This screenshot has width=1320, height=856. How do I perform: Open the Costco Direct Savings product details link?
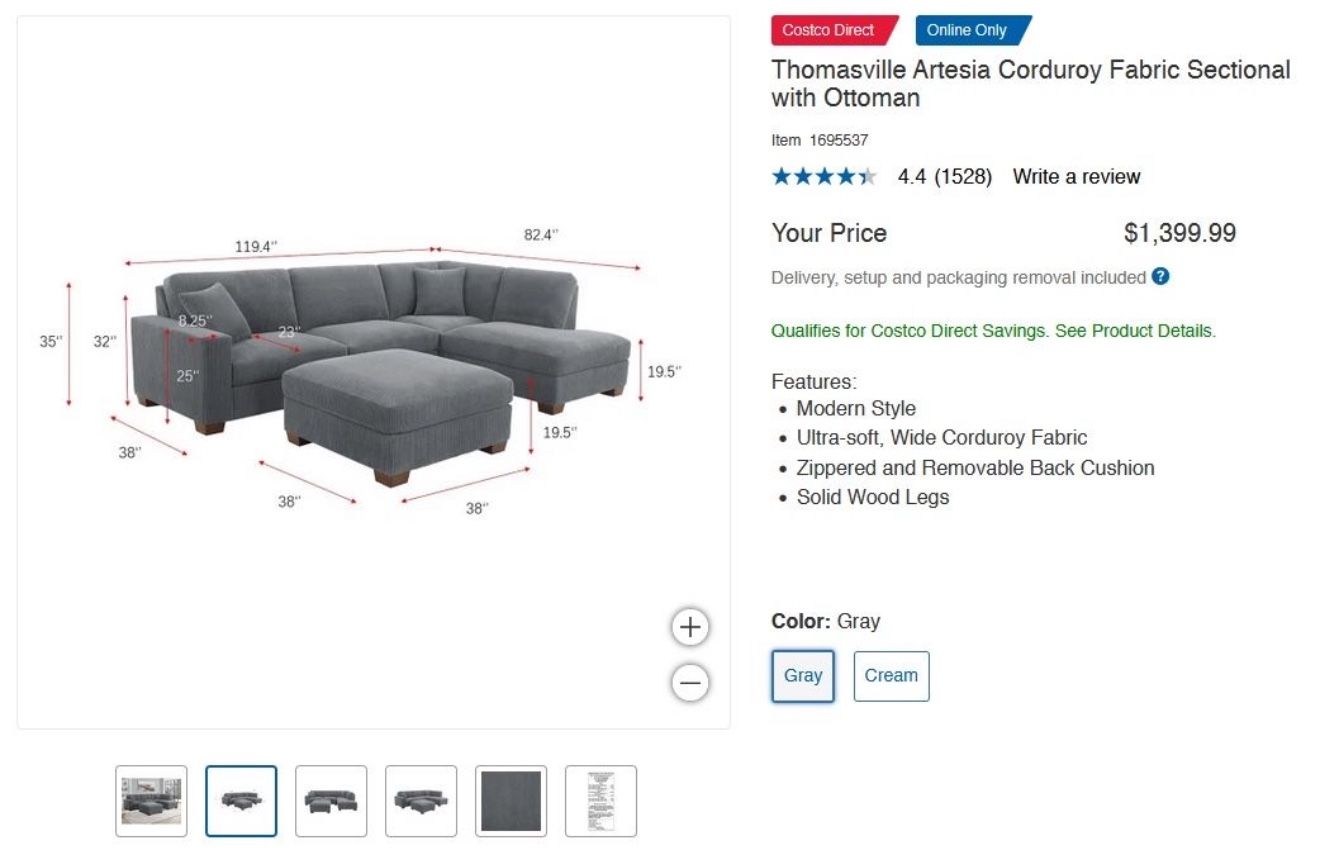click(x=994, y=331)
